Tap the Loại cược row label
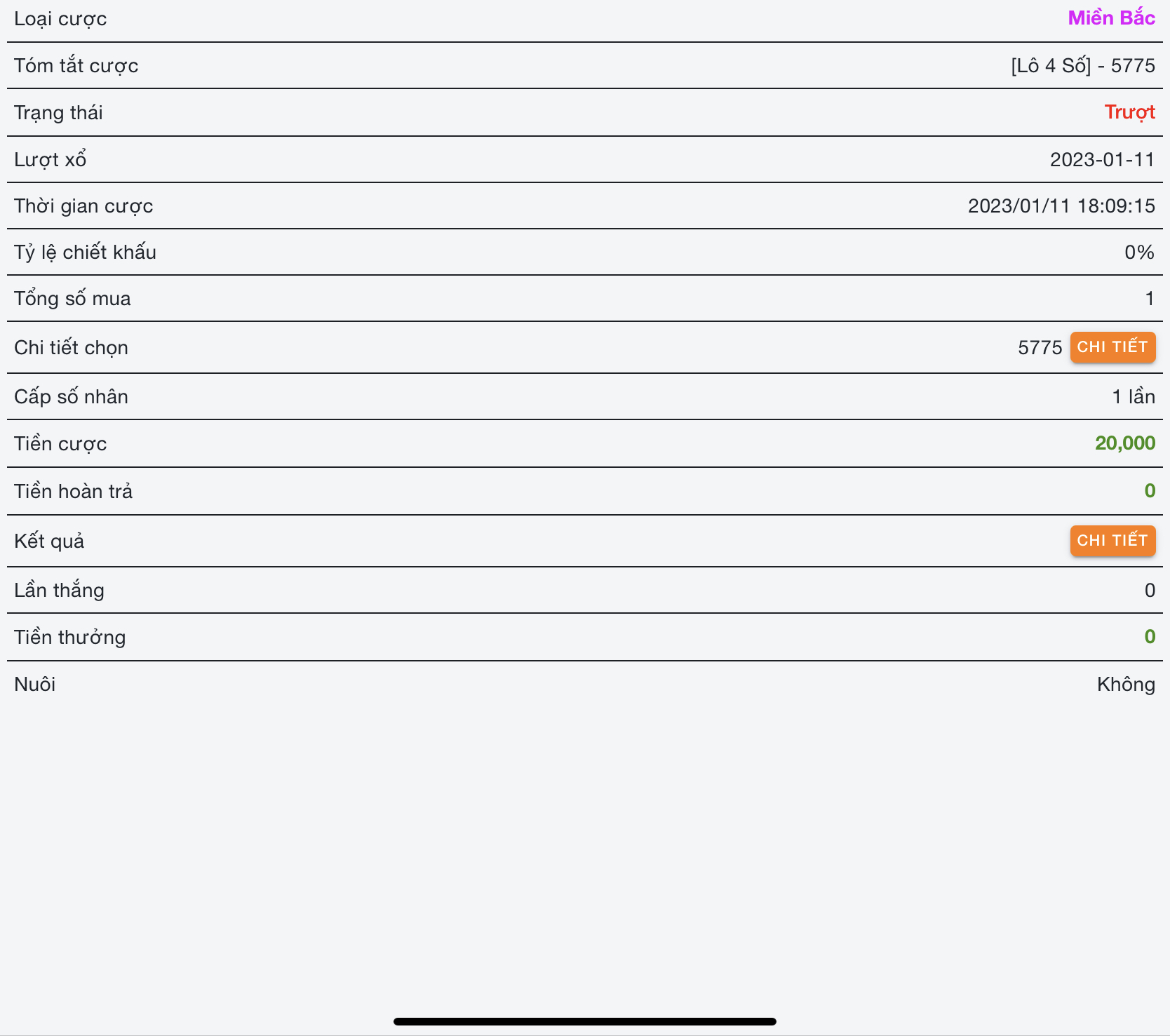The width and height of the screenshot is (1170, 1036). pyautogui.click(x=60, y=19)
